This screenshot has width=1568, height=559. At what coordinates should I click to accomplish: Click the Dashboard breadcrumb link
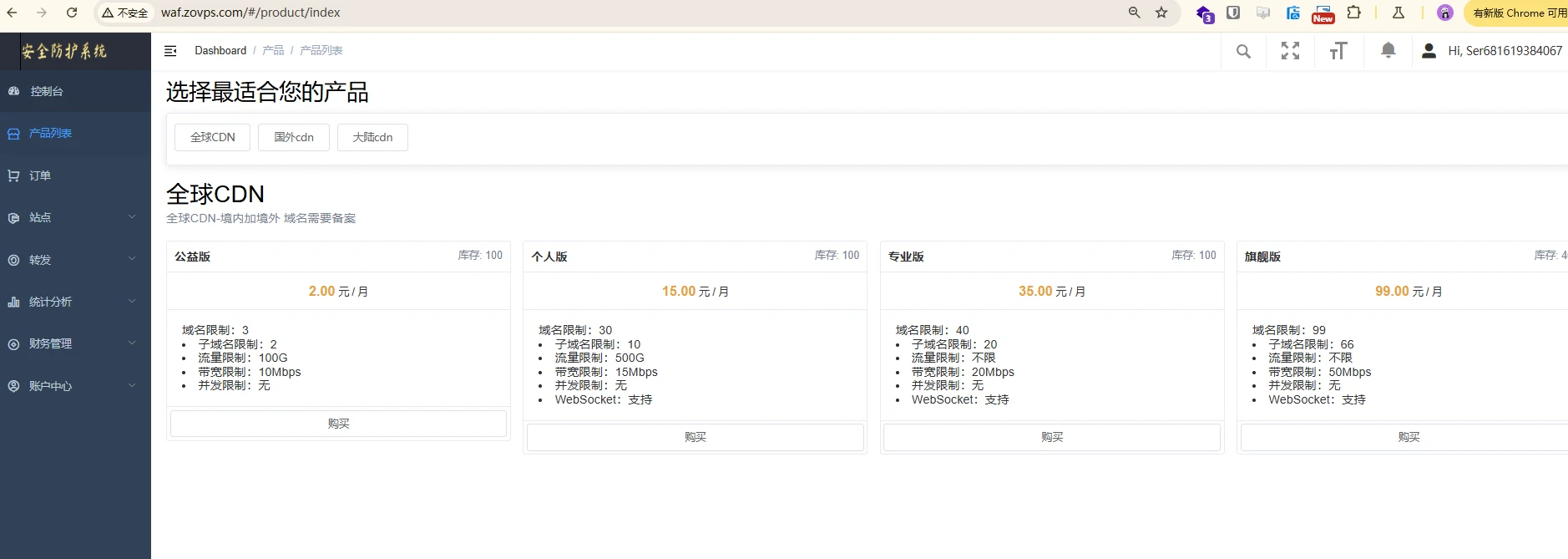(220, 51)
